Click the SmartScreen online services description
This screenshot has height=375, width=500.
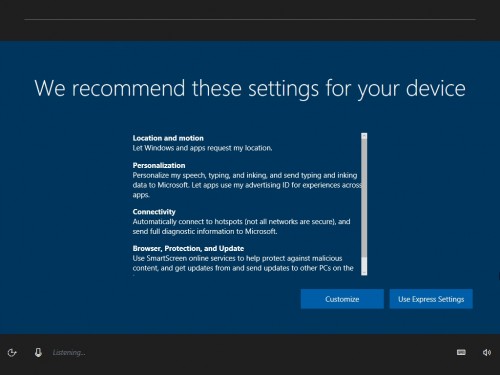(x=243, y=263)
